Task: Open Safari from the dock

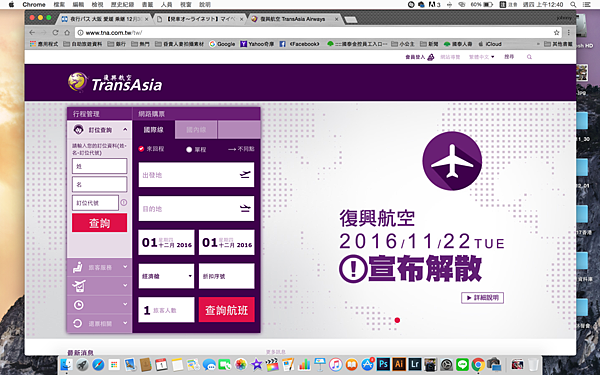Action: pos(98,364)
